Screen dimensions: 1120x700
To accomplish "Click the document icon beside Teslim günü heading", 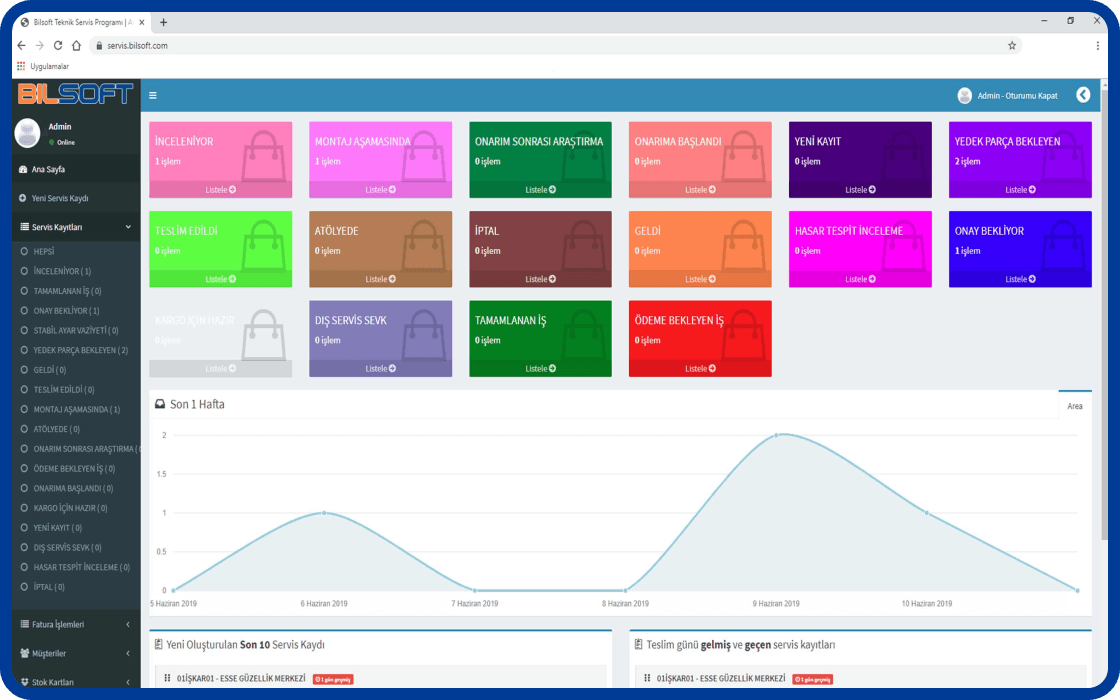I will [x=639, y=644].
